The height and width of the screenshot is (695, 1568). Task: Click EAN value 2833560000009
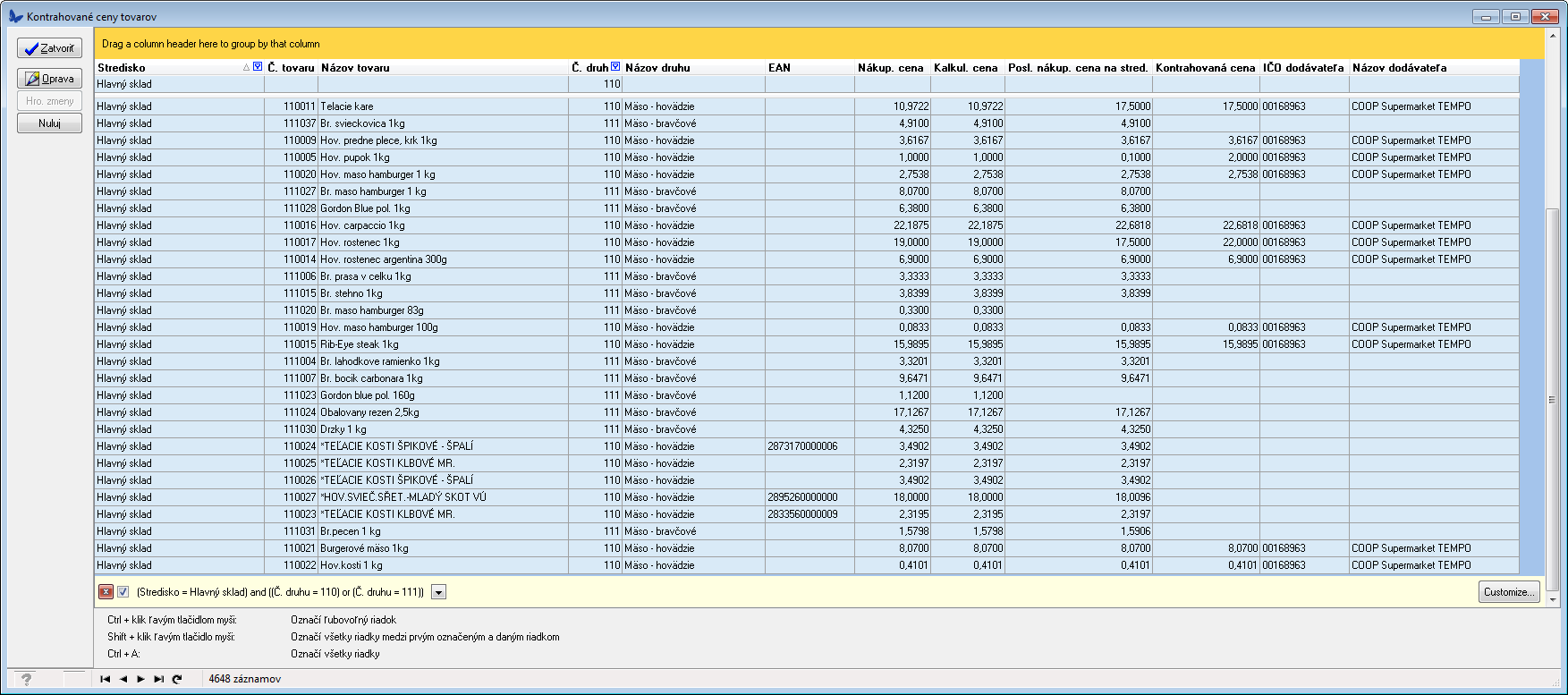coord(802,514)
